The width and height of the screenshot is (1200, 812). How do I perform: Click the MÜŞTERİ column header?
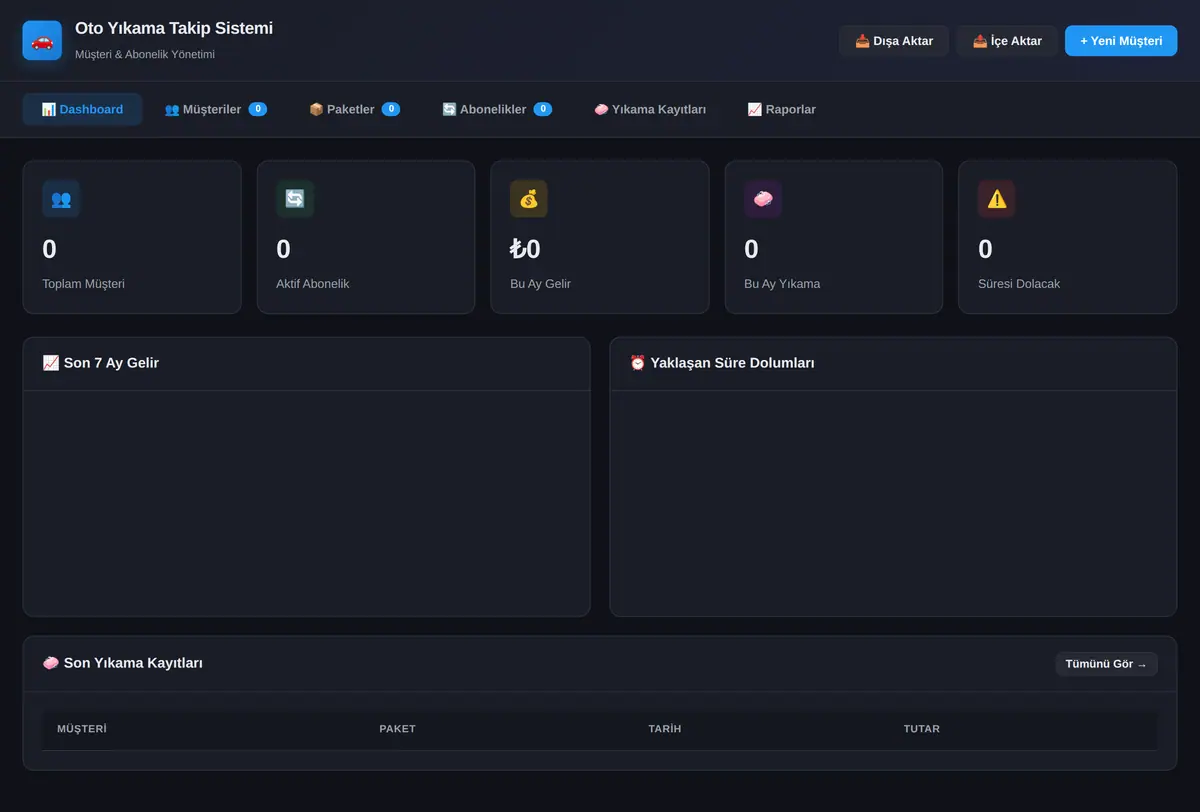coord(82,729)
